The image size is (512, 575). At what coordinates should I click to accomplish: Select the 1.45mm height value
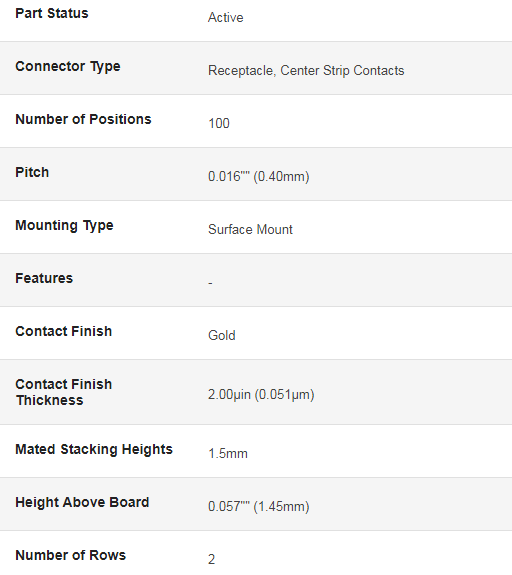coord(259,506)
